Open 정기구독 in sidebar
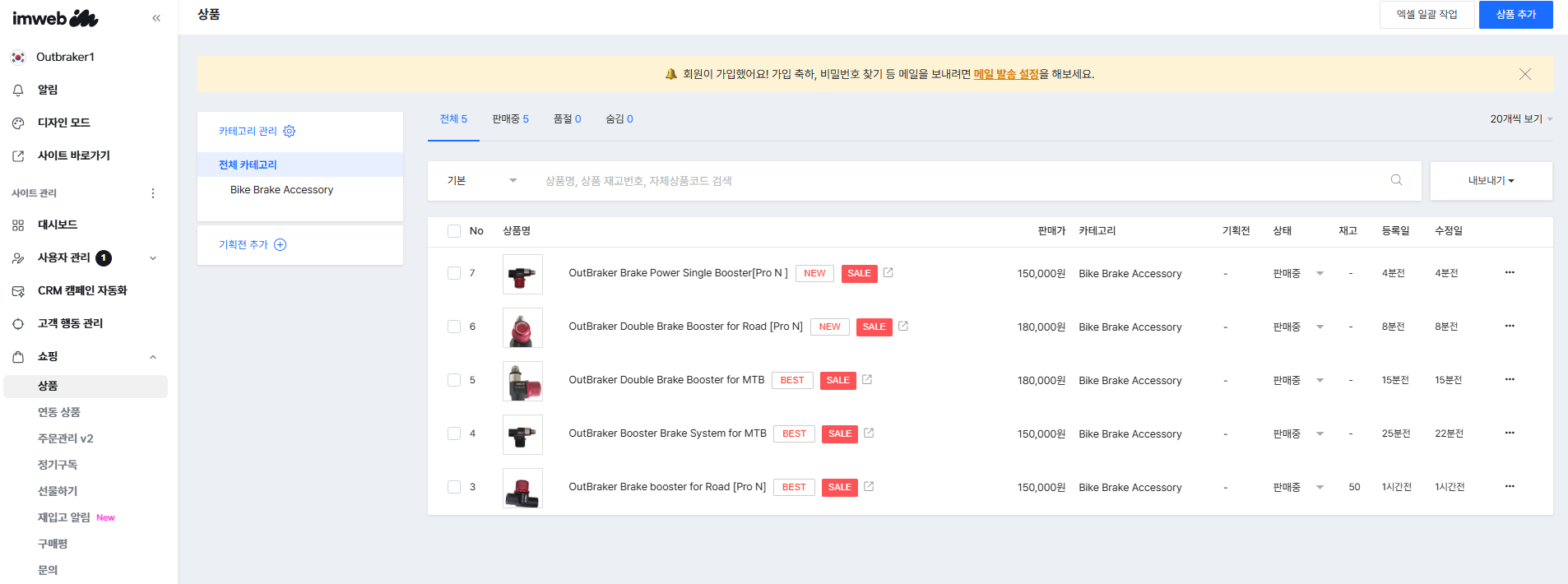The height and width of the screenshot is (584, 1568). pos(58,465)
